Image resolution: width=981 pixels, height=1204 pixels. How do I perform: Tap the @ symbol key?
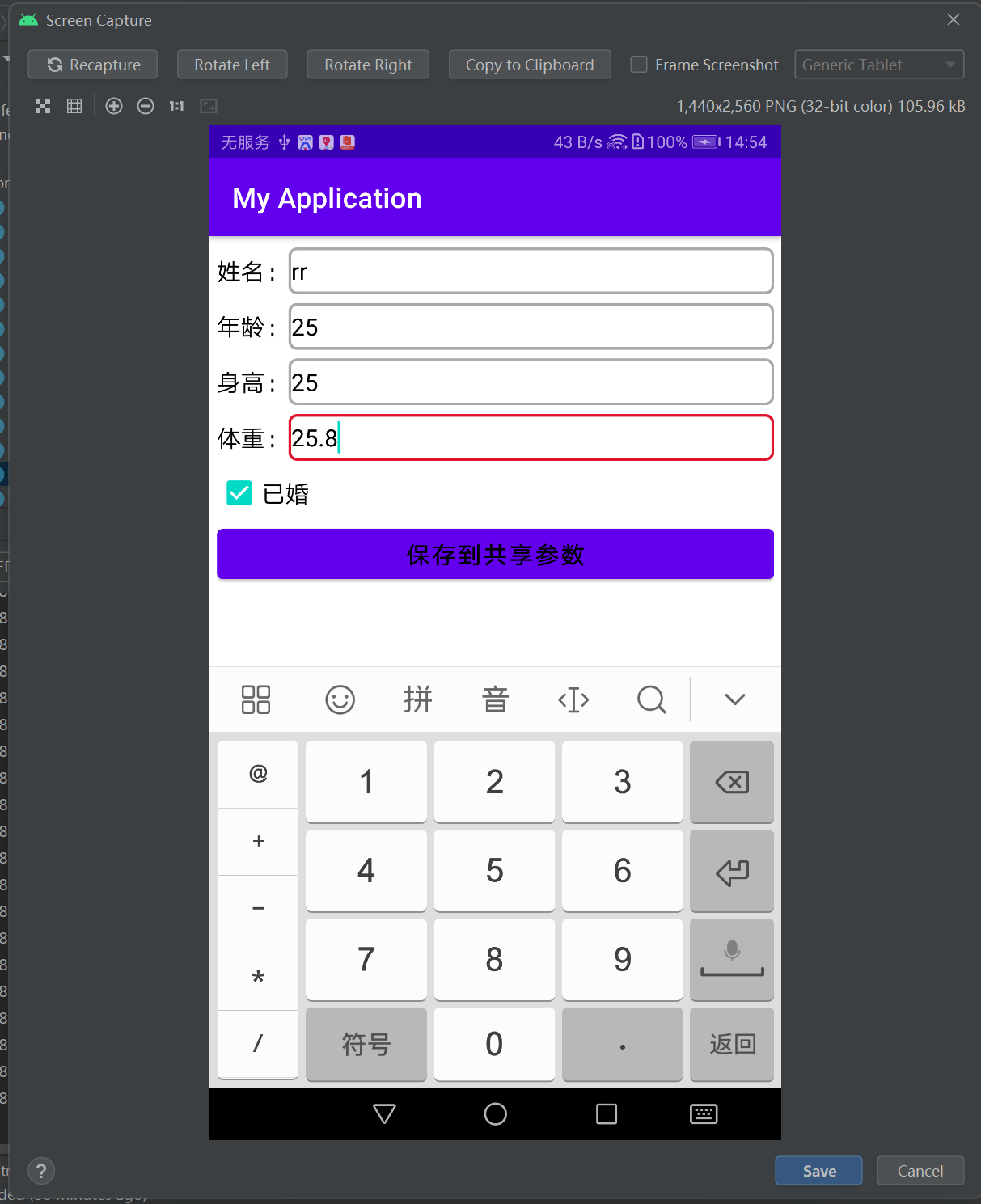(x=258, y=774)
